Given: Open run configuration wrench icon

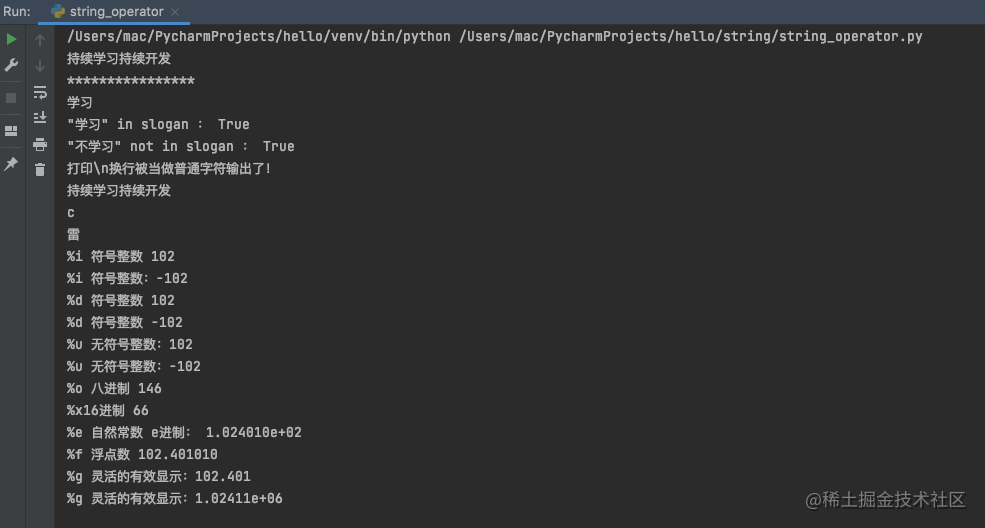Looking at the screenshot, I should tap(11, 65).
